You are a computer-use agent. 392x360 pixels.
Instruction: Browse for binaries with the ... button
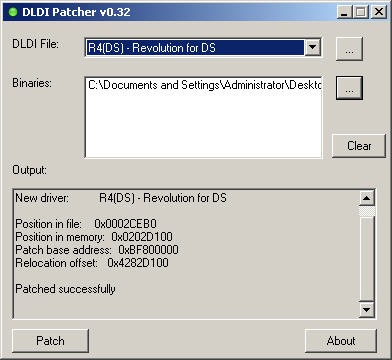point(349,88)
